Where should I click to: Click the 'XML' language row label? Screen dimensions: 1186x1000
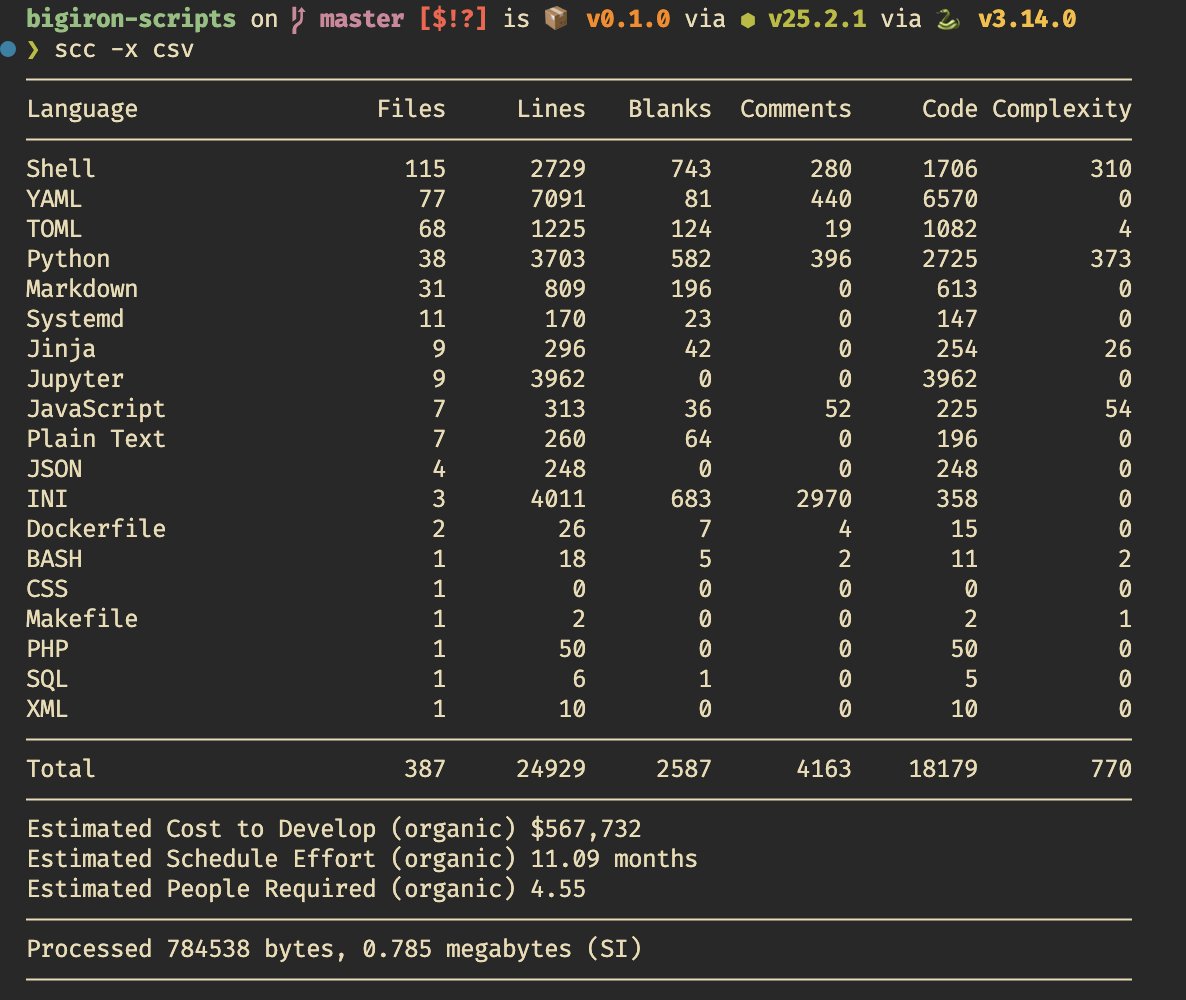[x=47, y=708]
